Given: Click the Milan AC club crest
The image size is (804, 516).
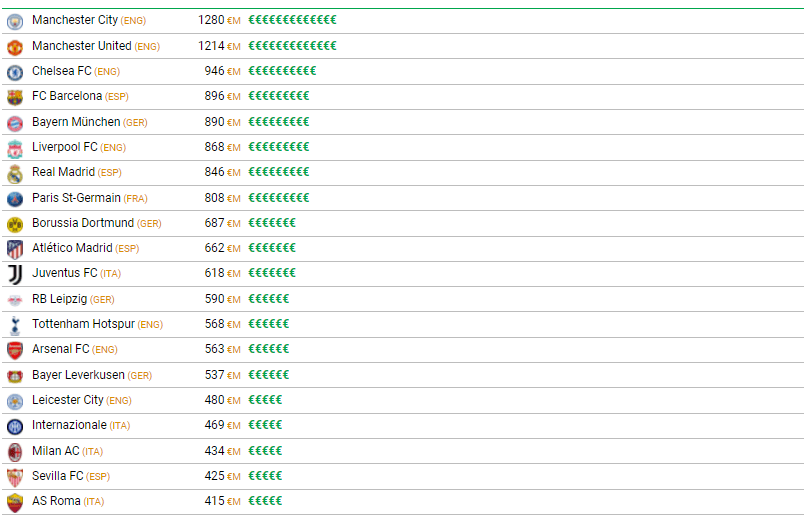Looking at the screenshot, I should pos(15,452).
